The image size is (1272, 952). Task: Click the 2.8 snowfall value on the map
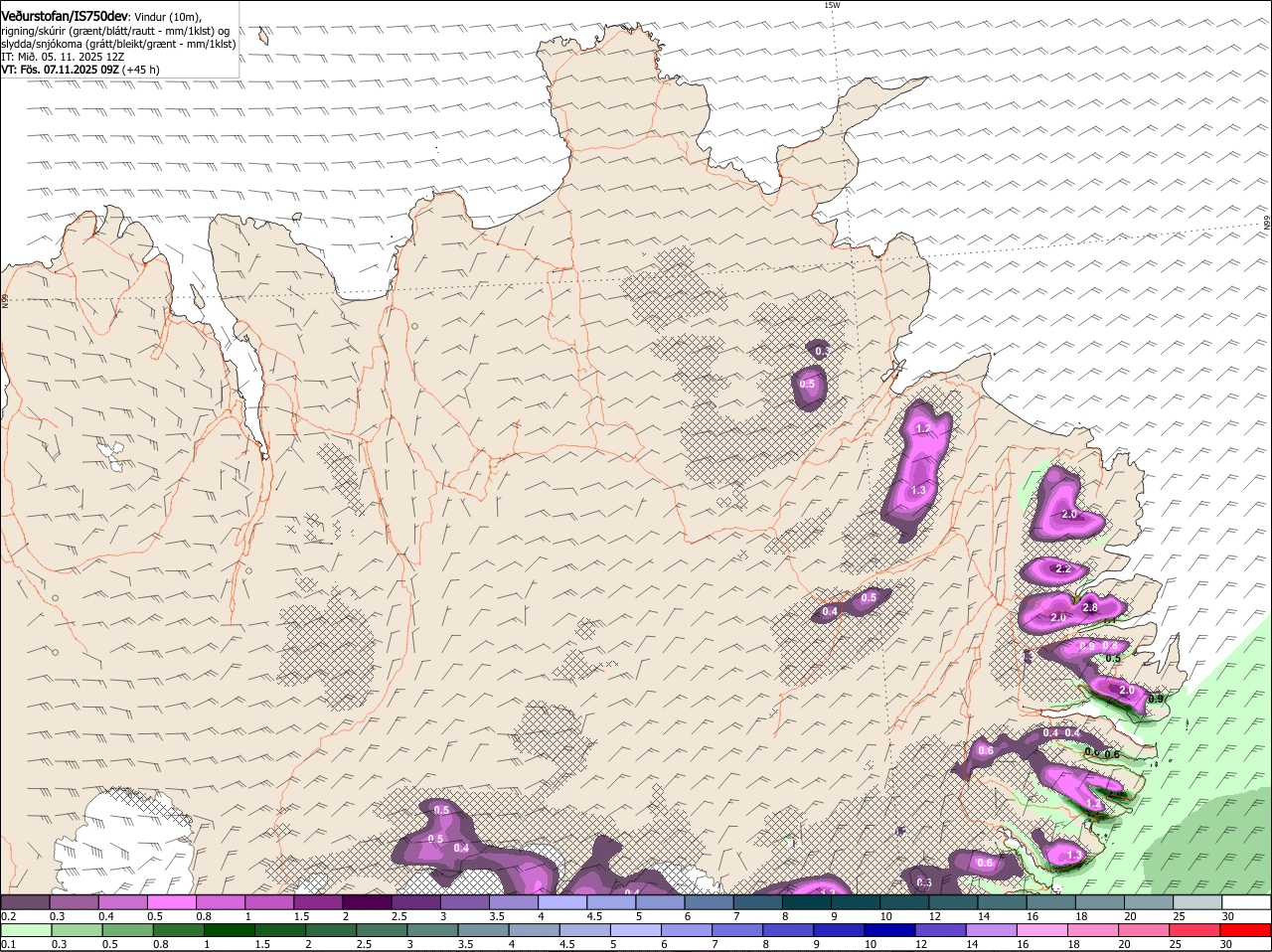(x=1089, y=607)
